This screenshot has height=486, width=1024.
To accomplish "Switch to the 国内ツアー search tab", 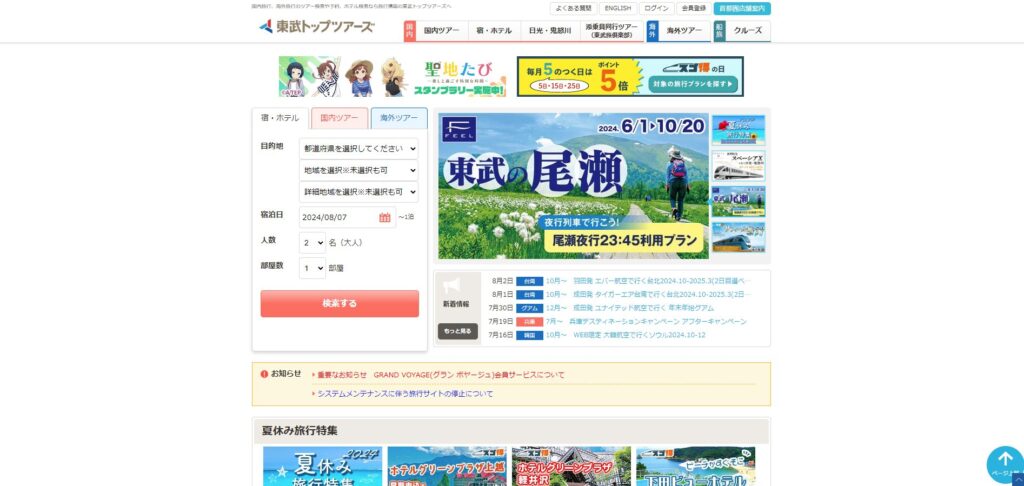I will (x=339, y=118).
